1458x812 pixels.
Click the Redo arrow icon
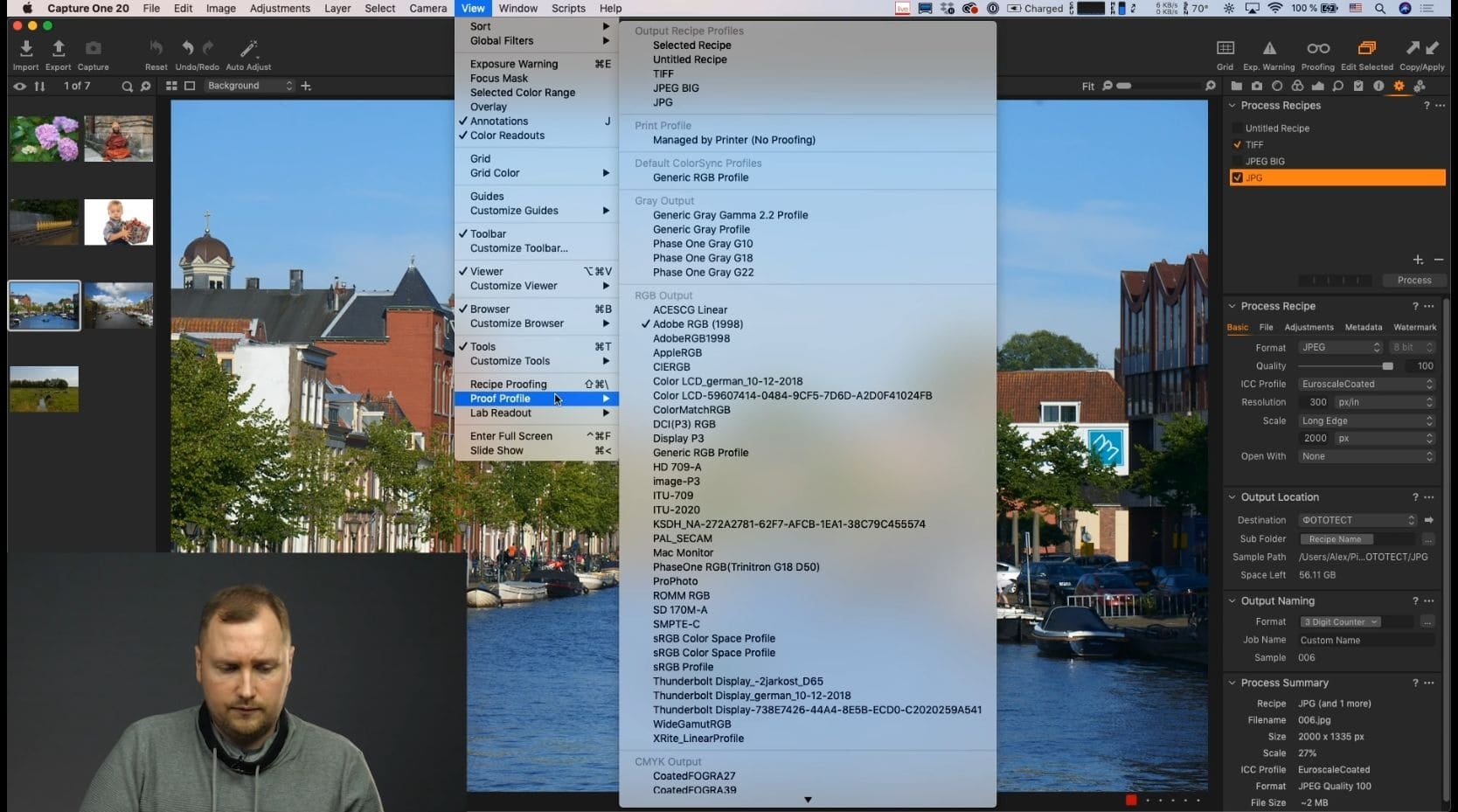(x=208, y=48)
